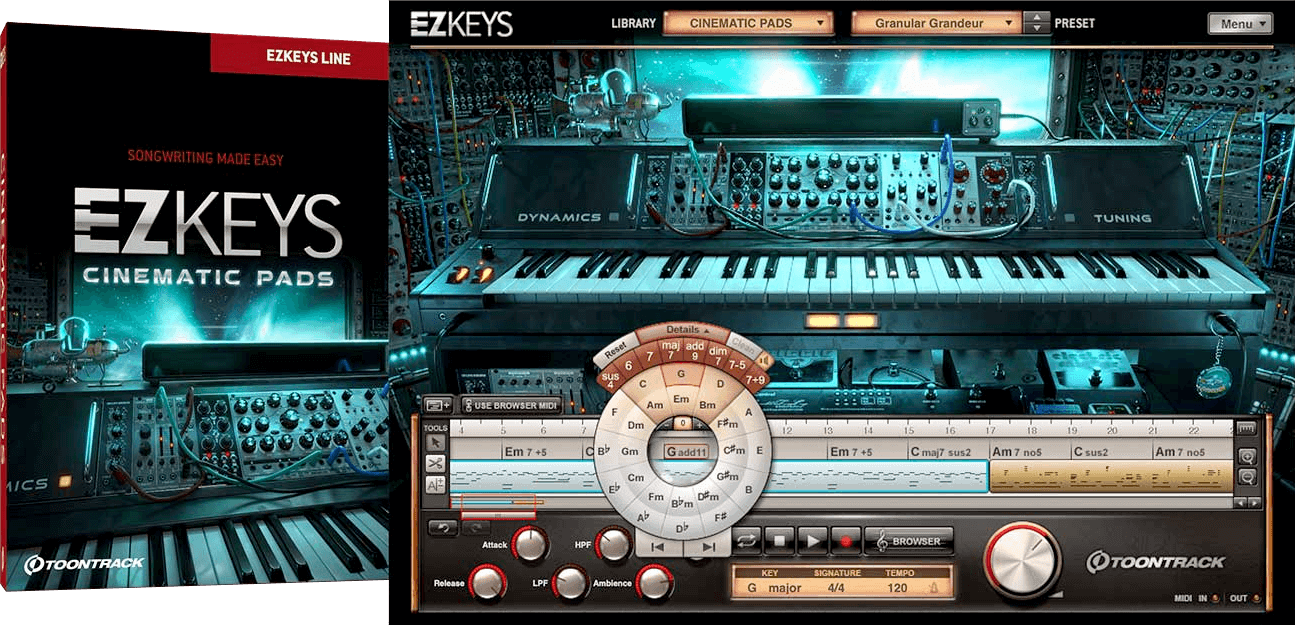Apply the 7-5 chord modifier
The height and width of the screenshot is (625, 1295).
[x=737, y=365]
